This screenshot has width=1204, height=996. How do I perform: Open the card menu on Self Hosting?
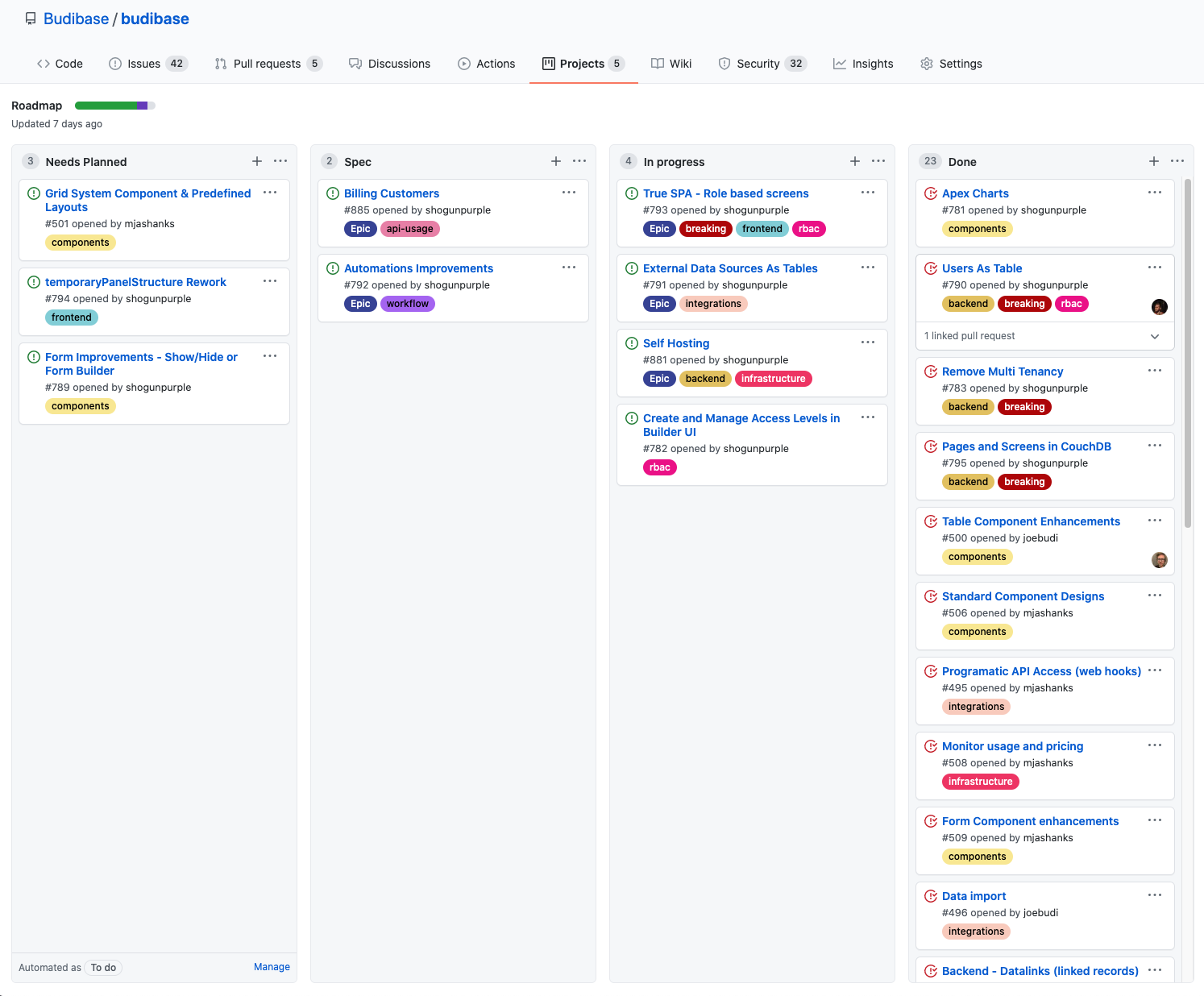pos(868,342)
